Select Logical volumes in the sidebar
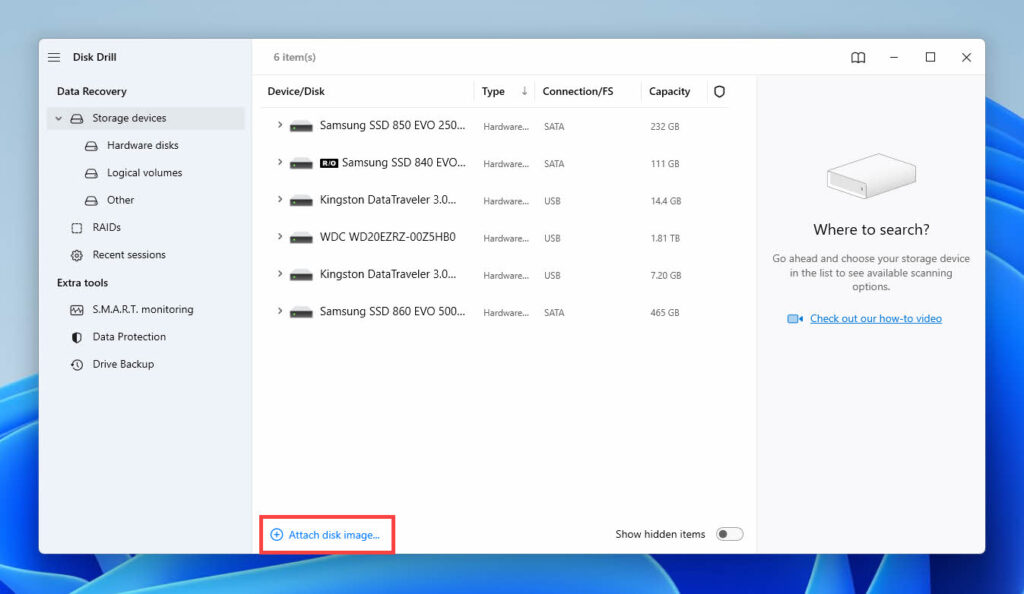 click(x=144, y=172)
